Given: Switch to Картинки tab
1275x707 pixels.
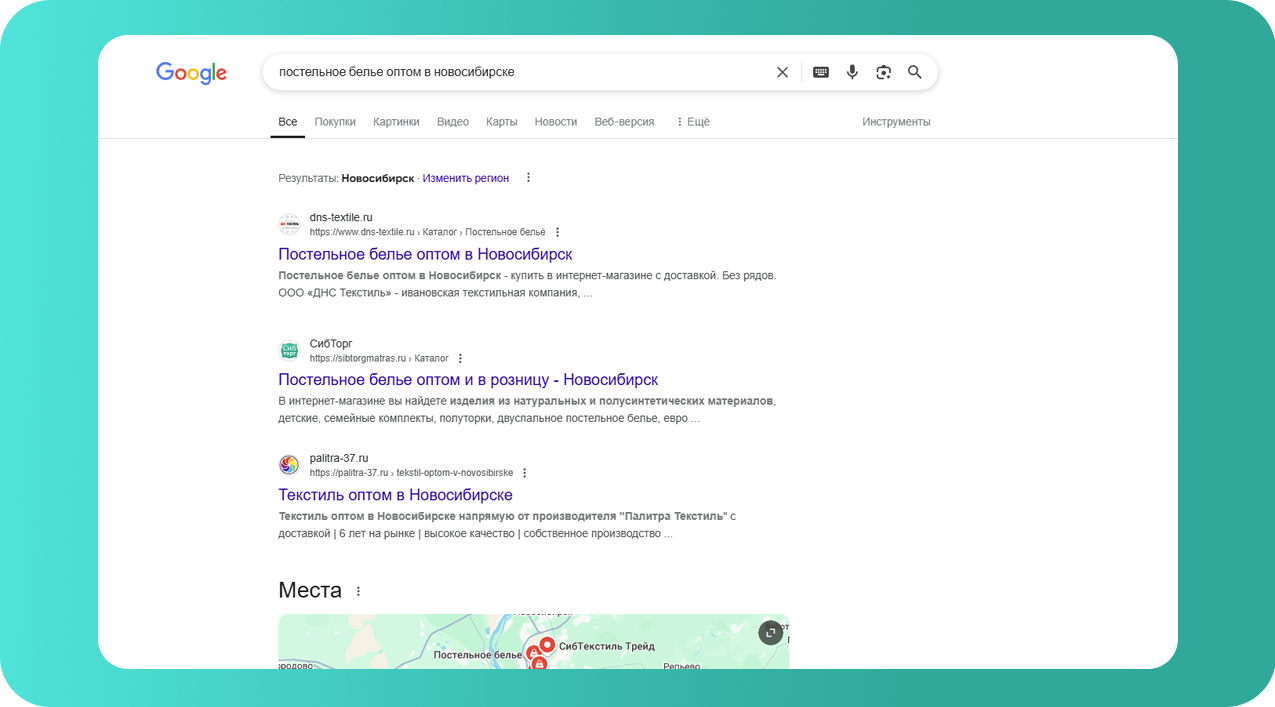Looking at the screenshot, I should coord(396,122).
